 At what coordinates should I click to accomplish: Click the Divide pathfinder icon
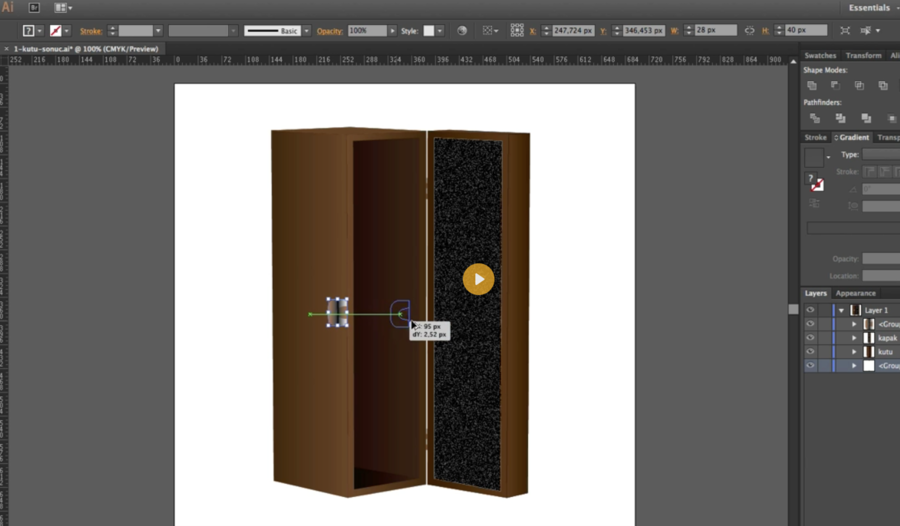[x=814, y=118]
